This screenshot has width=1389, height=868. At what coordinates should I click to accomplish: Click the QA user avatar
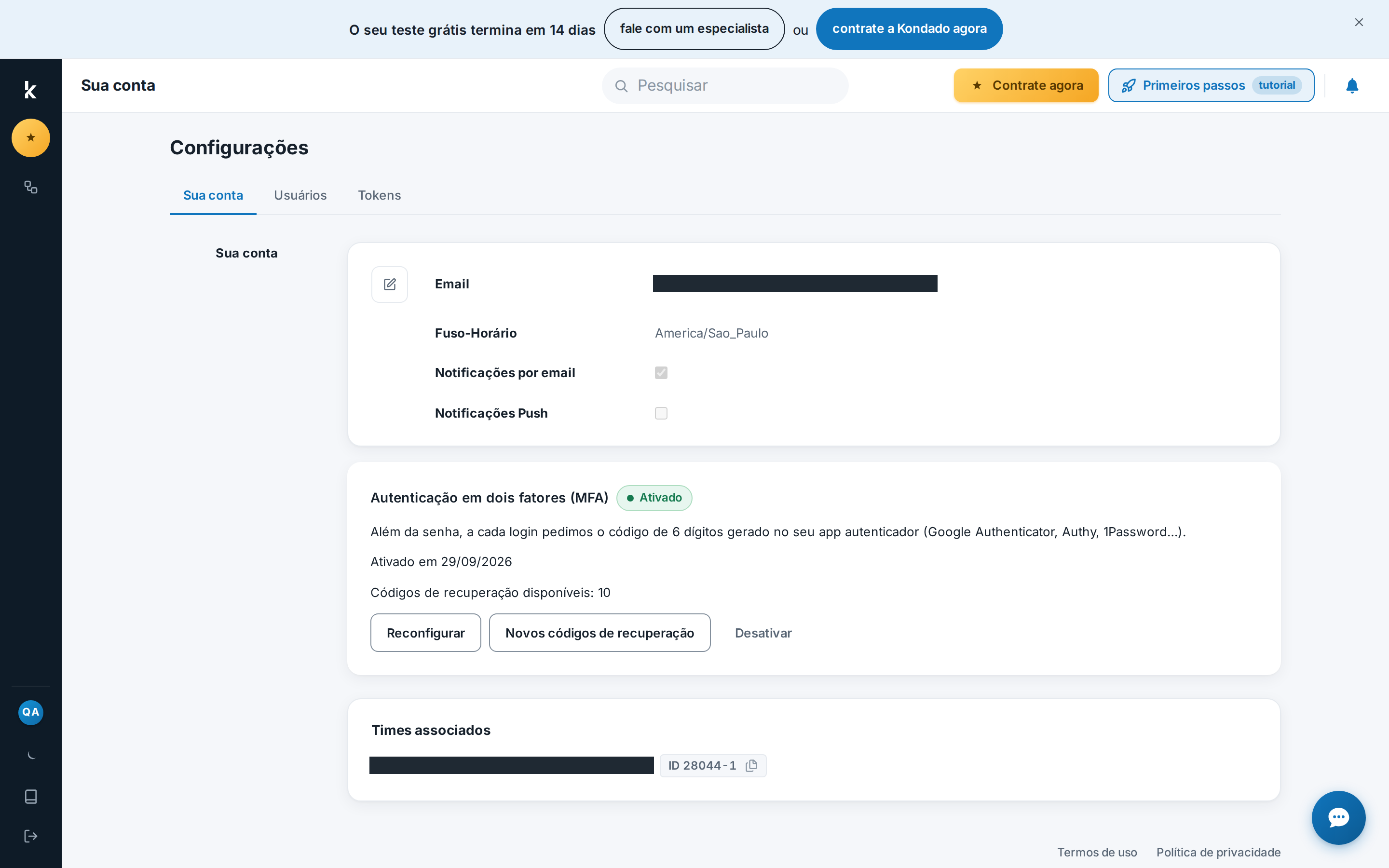pyautogui.click(x=31, y=712)
